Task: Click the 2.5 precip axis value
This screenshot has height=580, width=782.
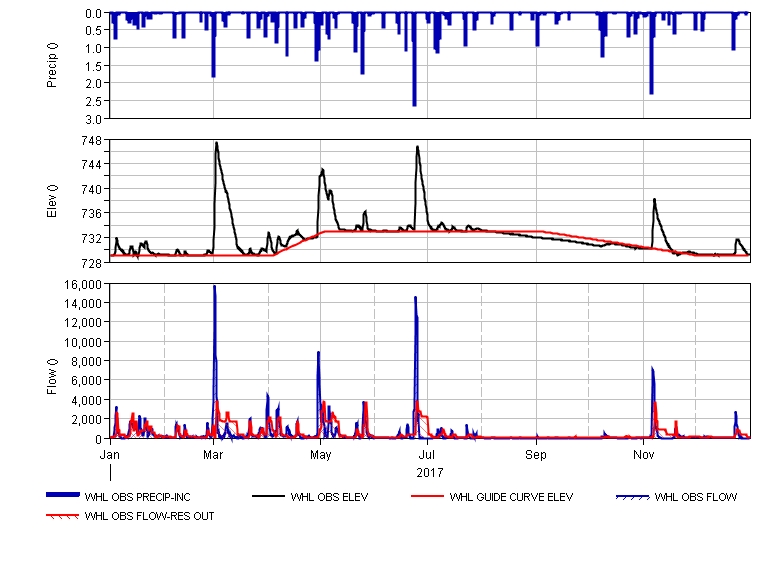Action: pos(93,101)
